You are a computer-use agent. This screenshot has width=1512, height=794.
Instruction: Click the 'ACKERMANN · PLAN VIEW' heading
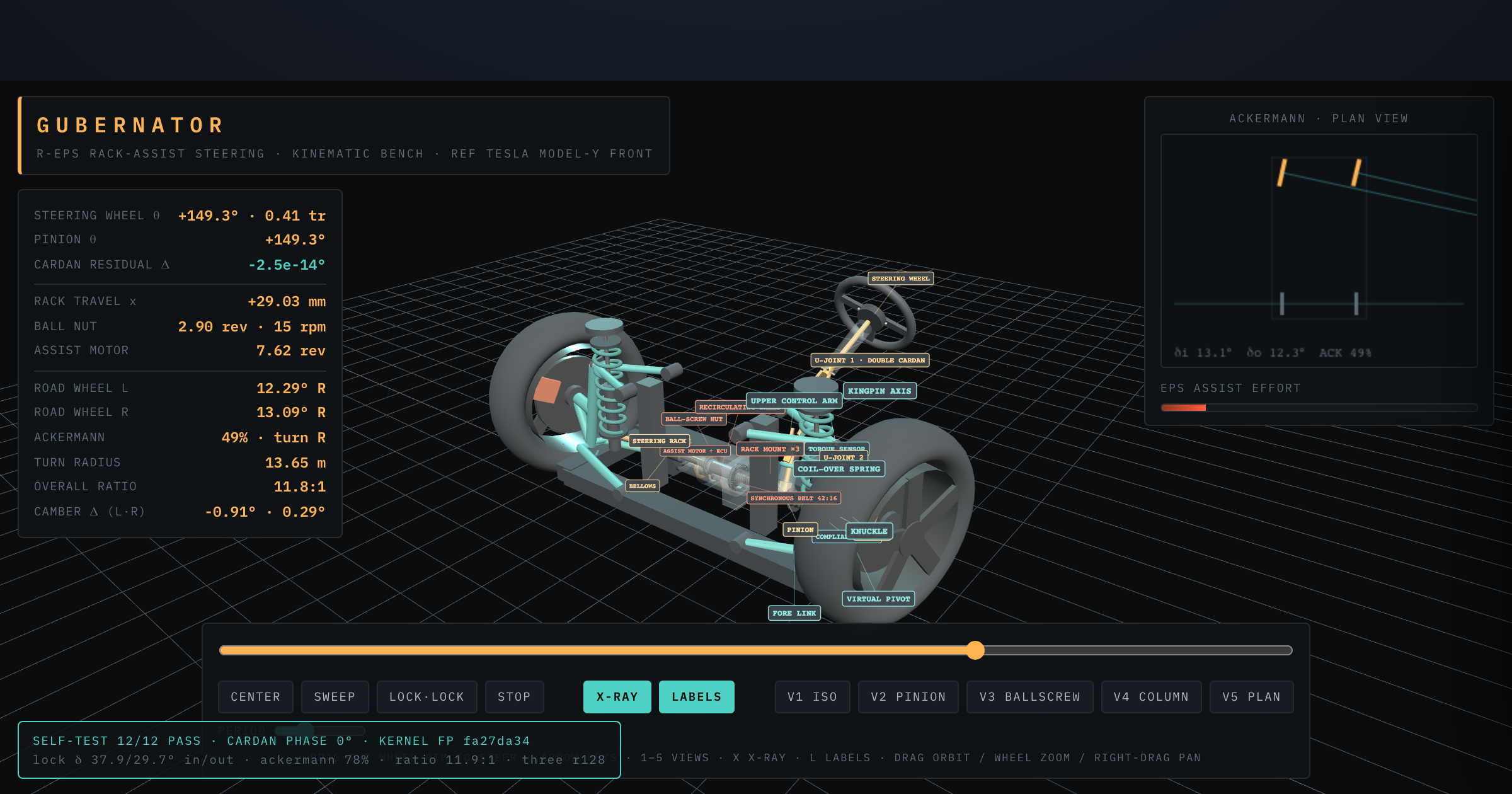(1319, 118)
